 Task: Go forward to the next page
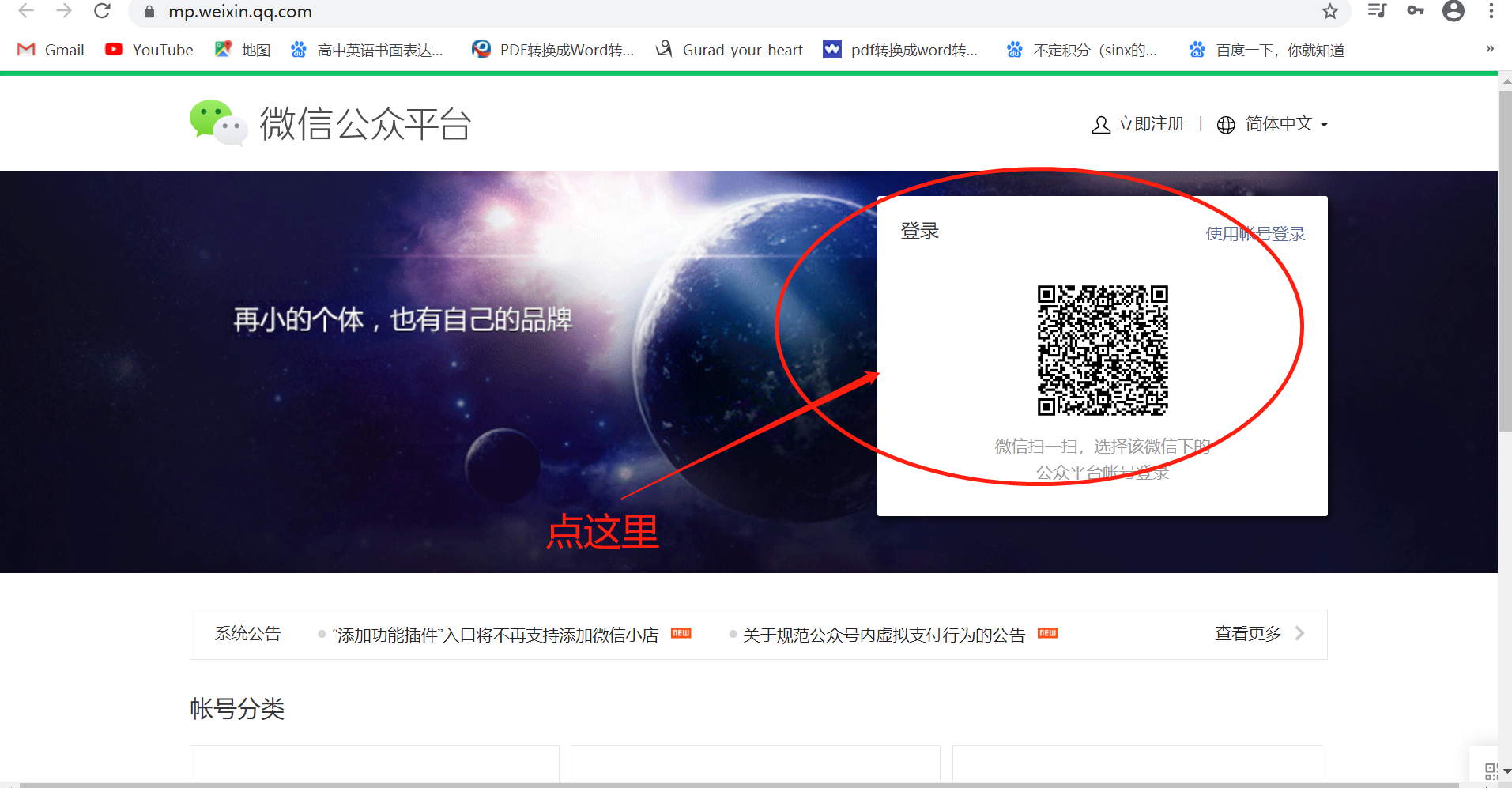[x=64, y=11]
